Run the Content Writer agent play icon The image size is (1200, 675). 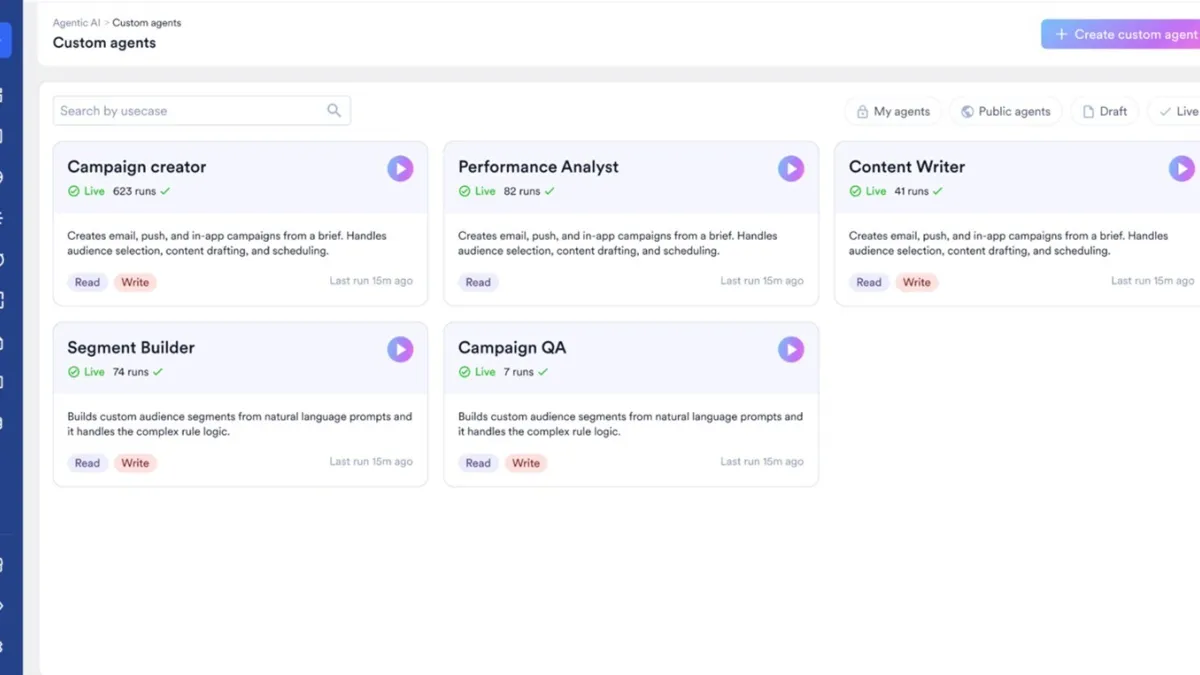[1182, 168]
